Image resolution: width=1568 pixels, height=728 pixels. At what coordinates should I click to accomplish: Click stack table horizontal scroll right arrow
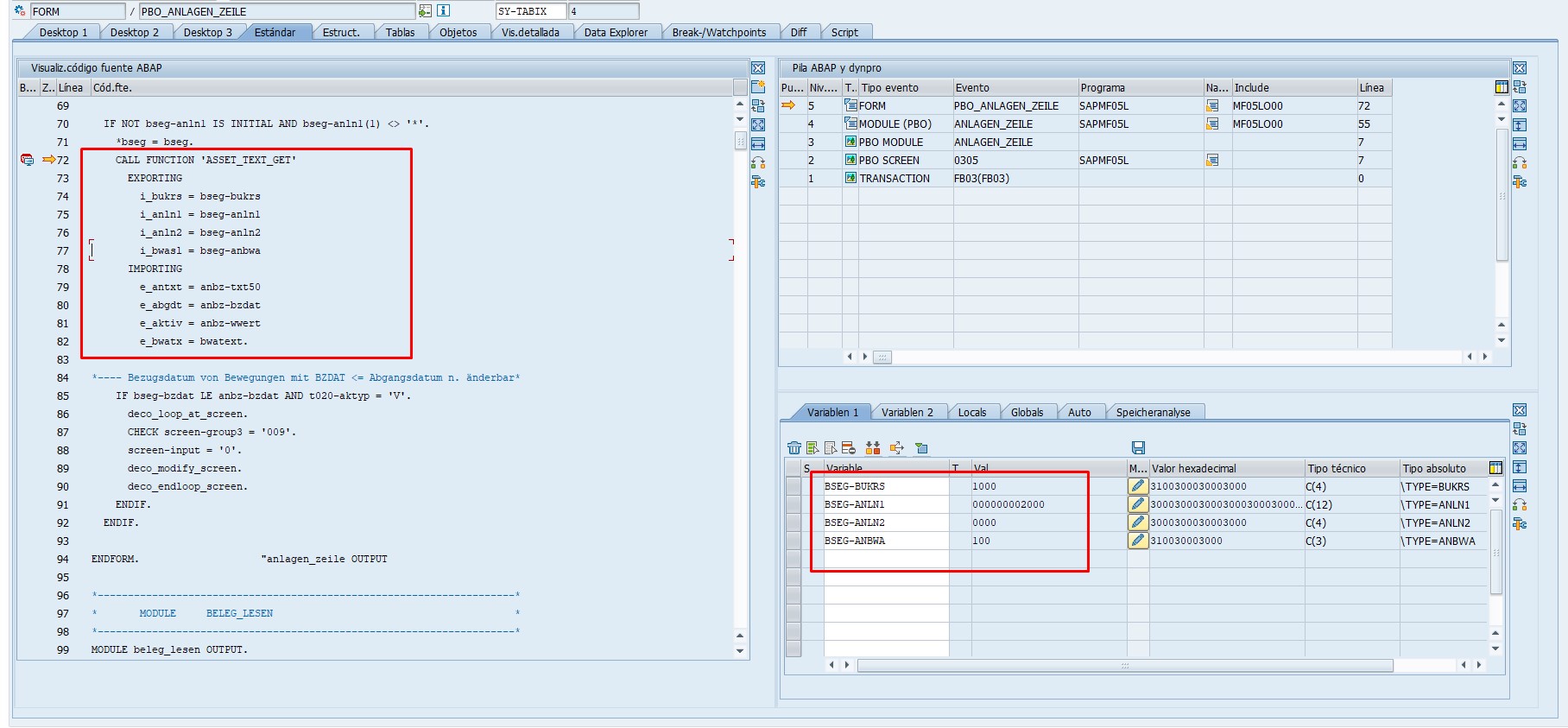click(1484, 356)
